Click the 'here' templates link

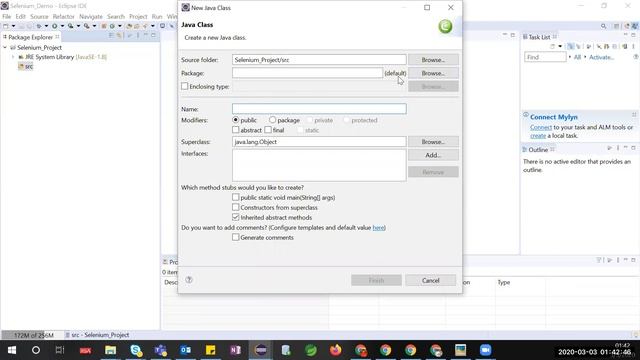(x=378, y=227)
